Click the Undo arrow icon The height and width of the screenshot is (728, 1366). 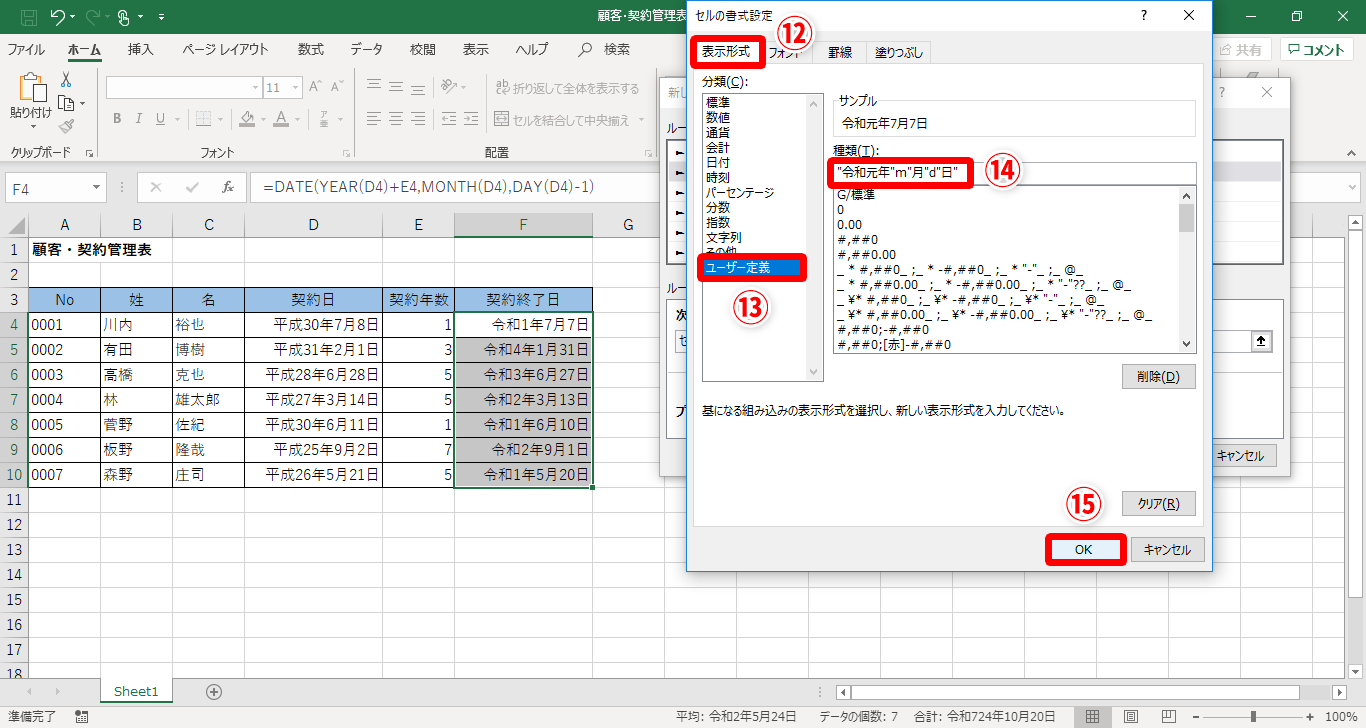pos(56,17)
